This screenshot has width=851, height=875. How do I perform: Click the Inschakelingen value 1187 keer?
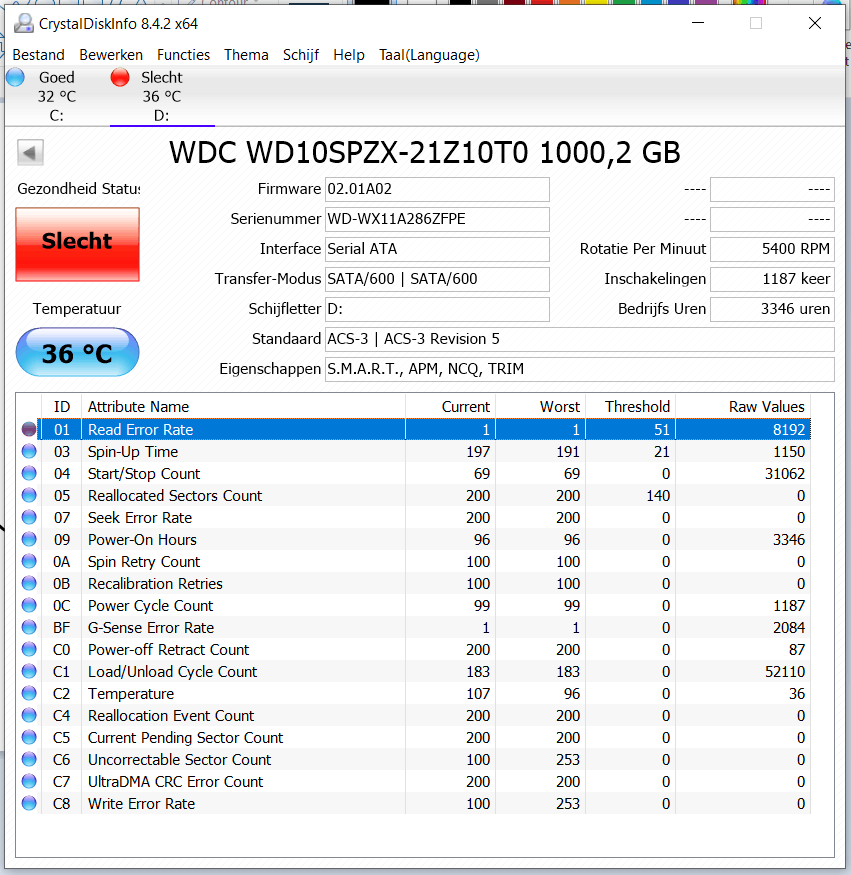pos(772,279)
